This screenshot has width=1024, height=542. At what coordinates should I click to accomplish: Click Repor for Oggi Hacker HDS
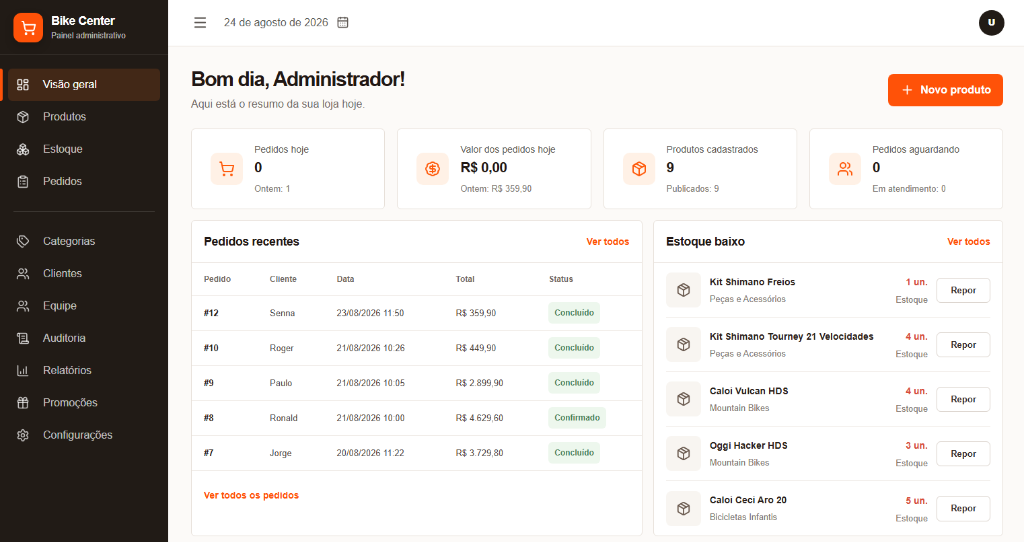963,454
